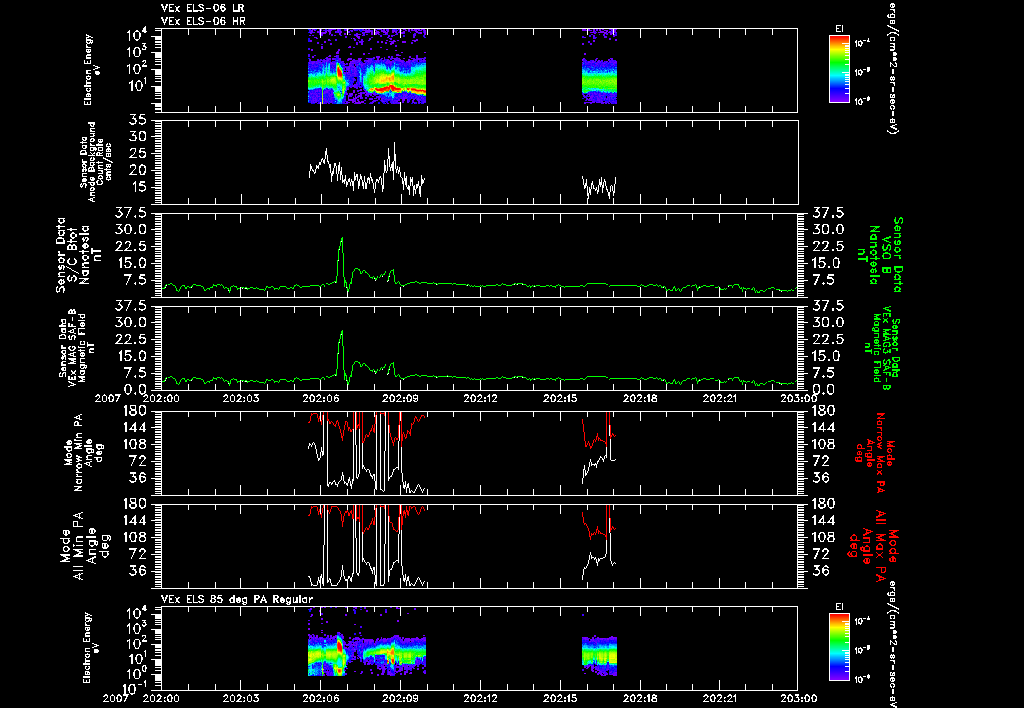Select the 'Mode Narrow Min PA Angle' label
This screenshot has width=1024, height=708.
click(x=83, y=452)
